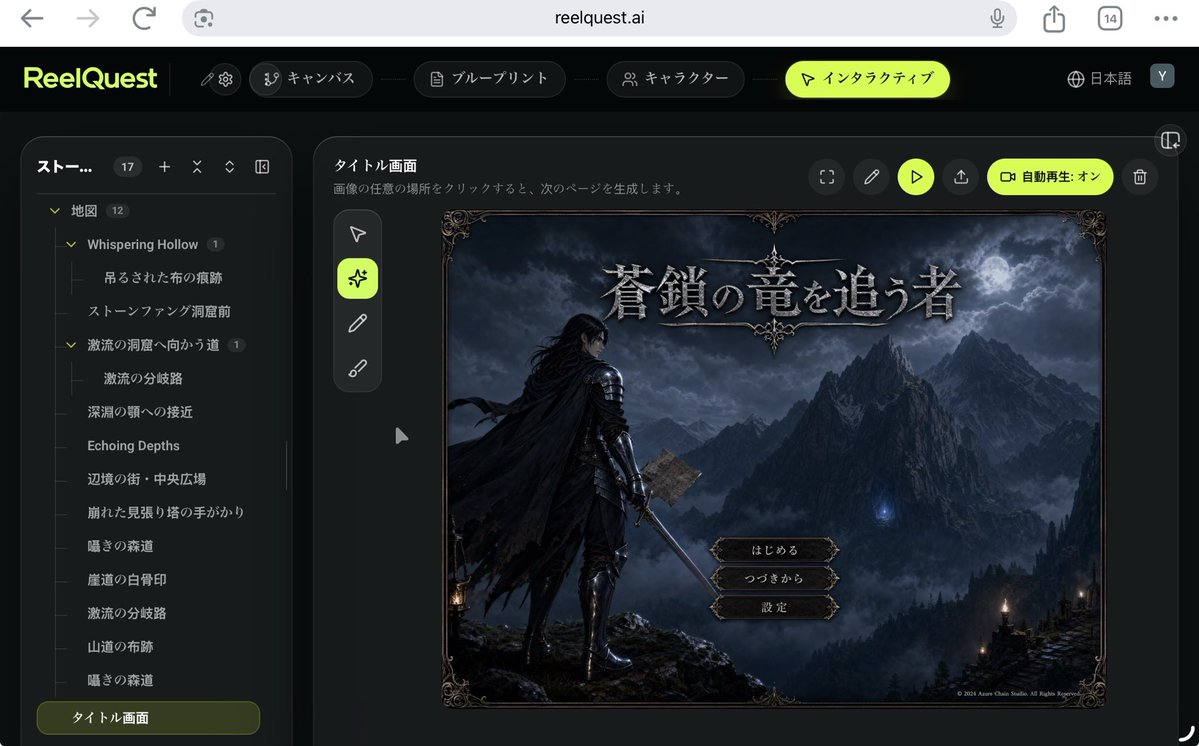The width and height of the screenshot is (1199, 746).
Task: Click the sidebar vertical scrollbar
Action: [287, 465]
